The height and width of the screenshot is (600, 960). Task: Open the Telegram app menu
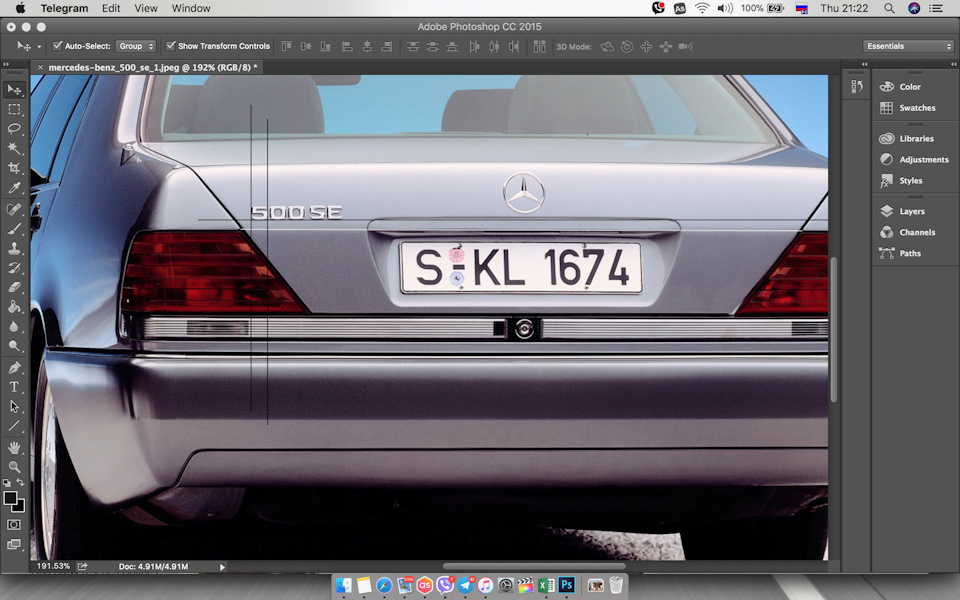[64, 8]
